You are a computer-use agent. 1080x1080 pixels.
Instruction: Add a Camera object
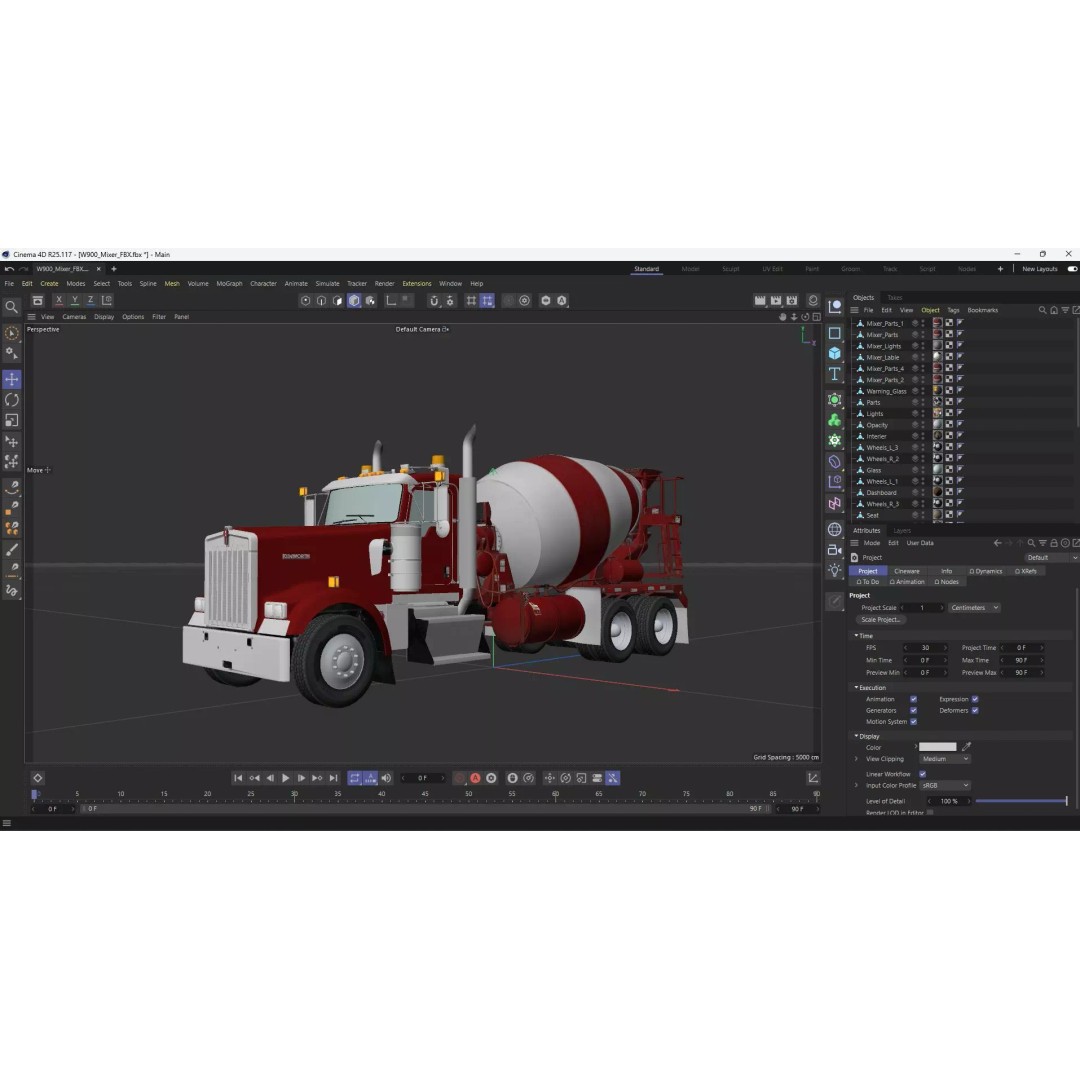pyautogui.click(x=835, y=550)
